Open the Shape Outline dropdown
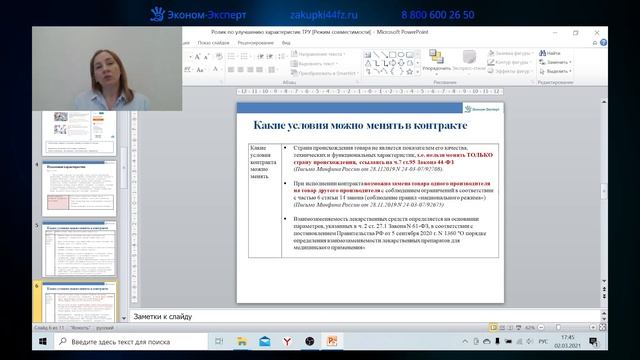 tap(510, 62)
